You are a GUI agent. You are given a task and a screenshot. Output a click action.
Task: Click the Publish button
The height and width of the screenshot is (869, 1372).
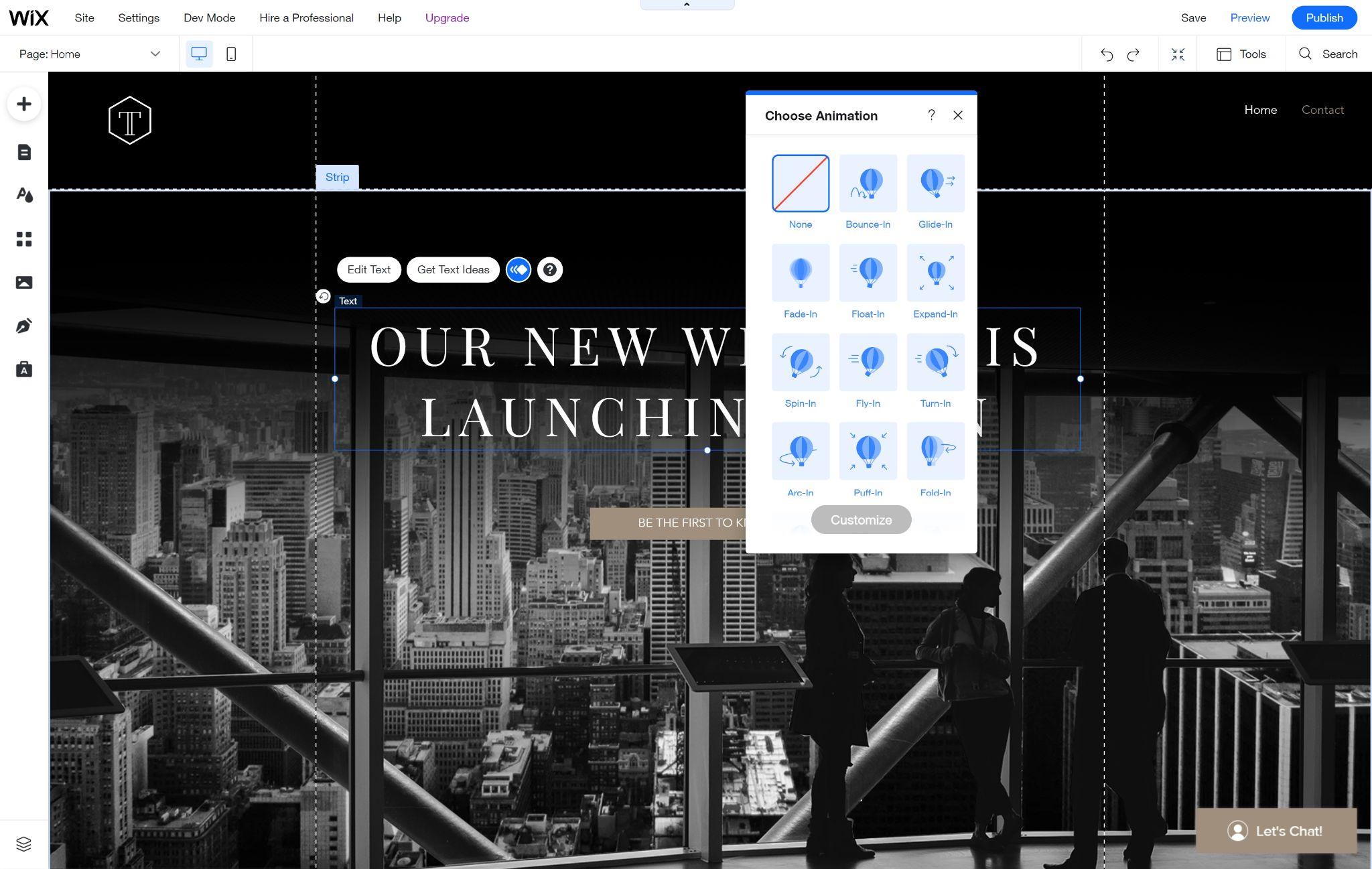(x=1324, y=18)
